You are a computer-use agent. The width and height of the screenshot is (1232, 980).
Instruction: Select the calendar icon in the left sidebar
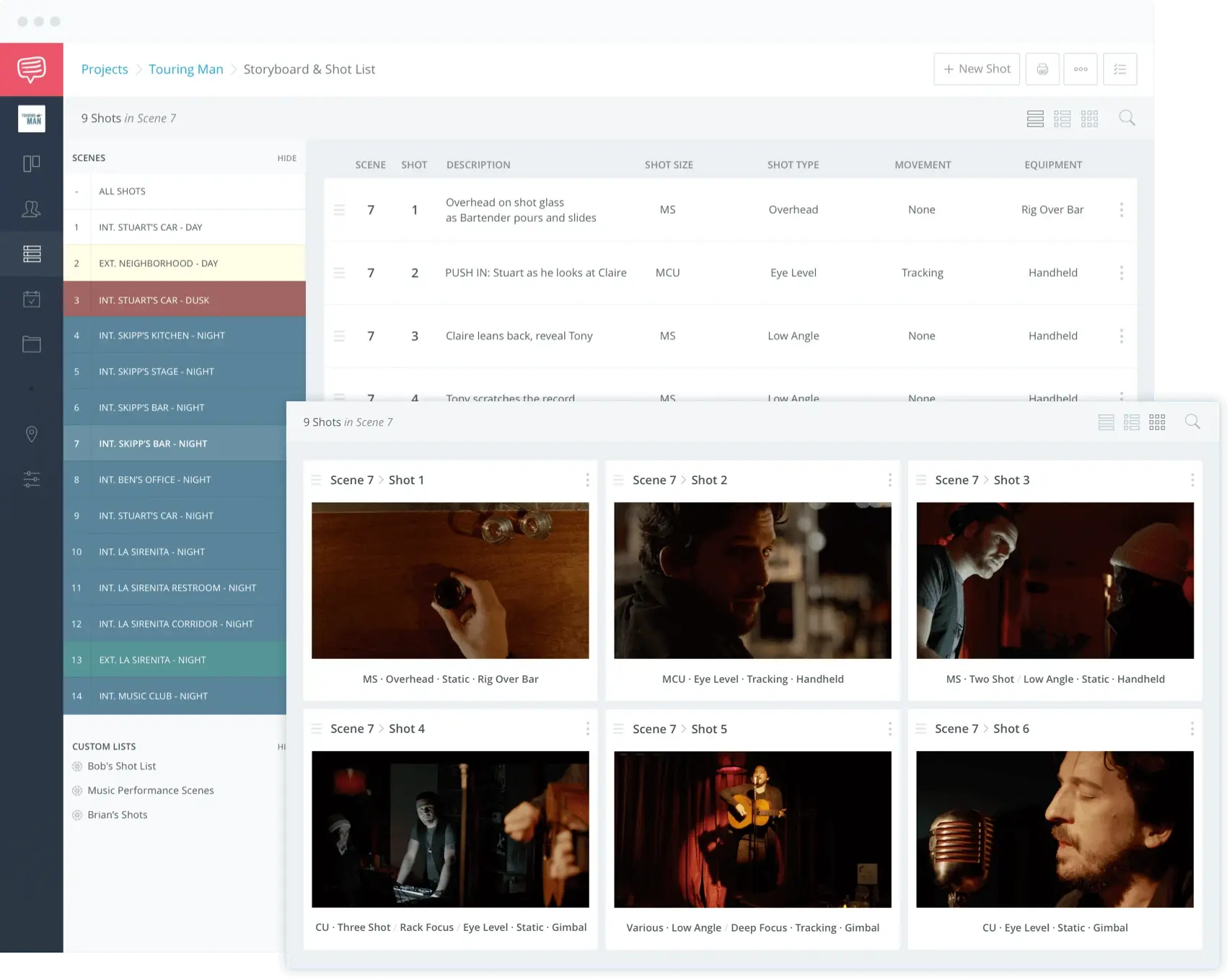coord(31,299)
